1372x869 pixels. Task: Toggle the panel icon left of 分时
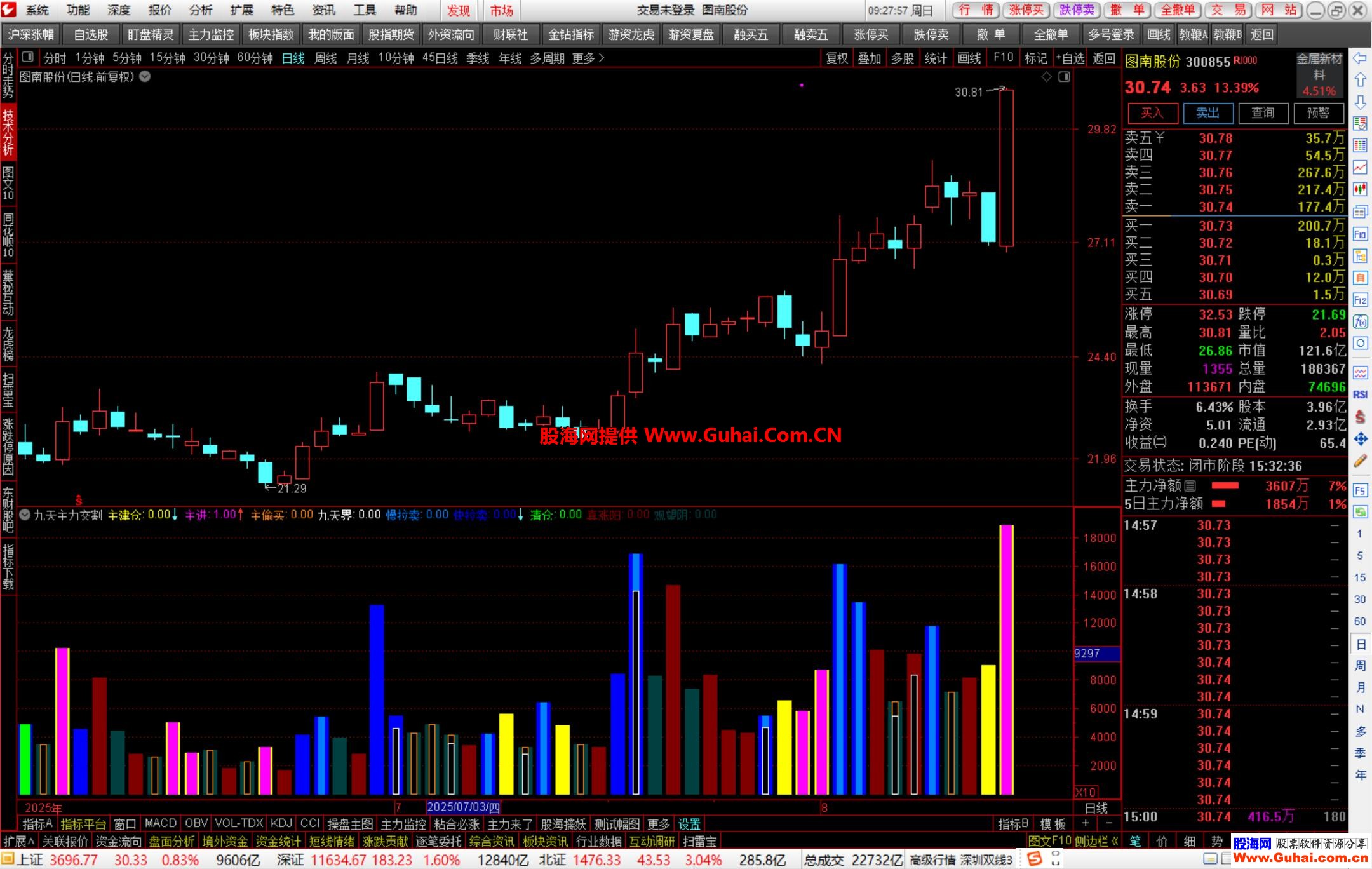27,57
